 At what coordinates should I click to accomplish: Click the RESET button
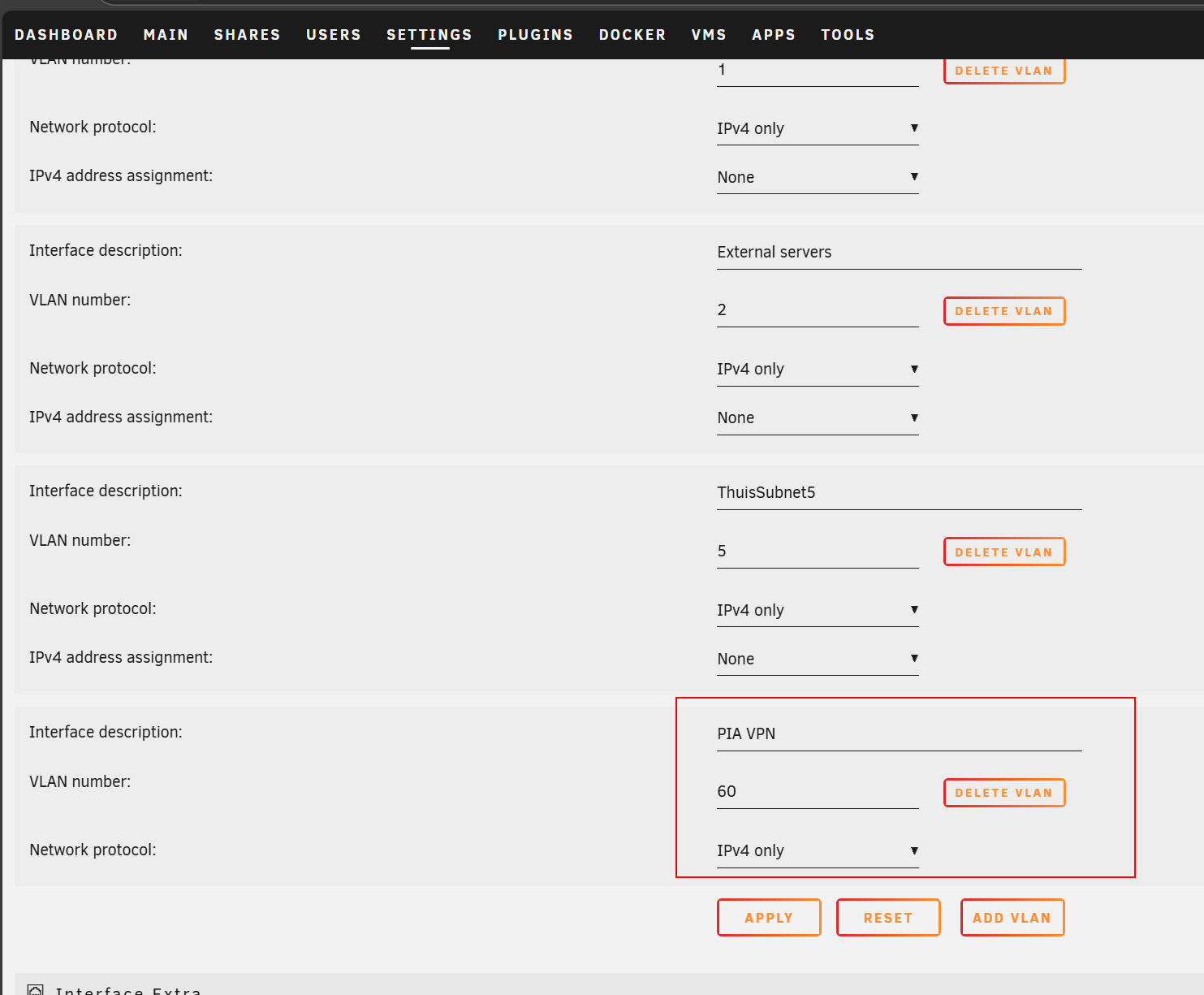[888, 918]
